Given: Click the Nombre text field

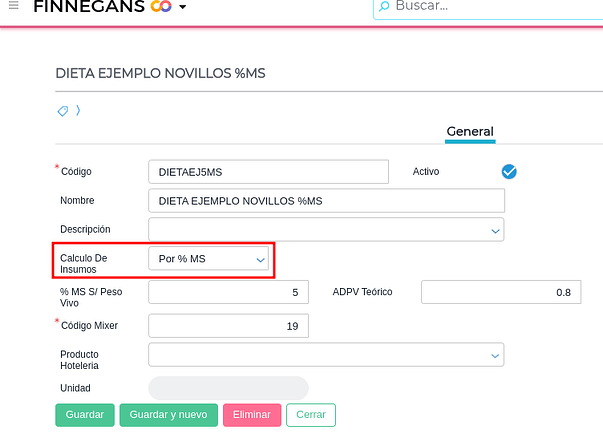Looking at the screenshot, I should 326,201.
